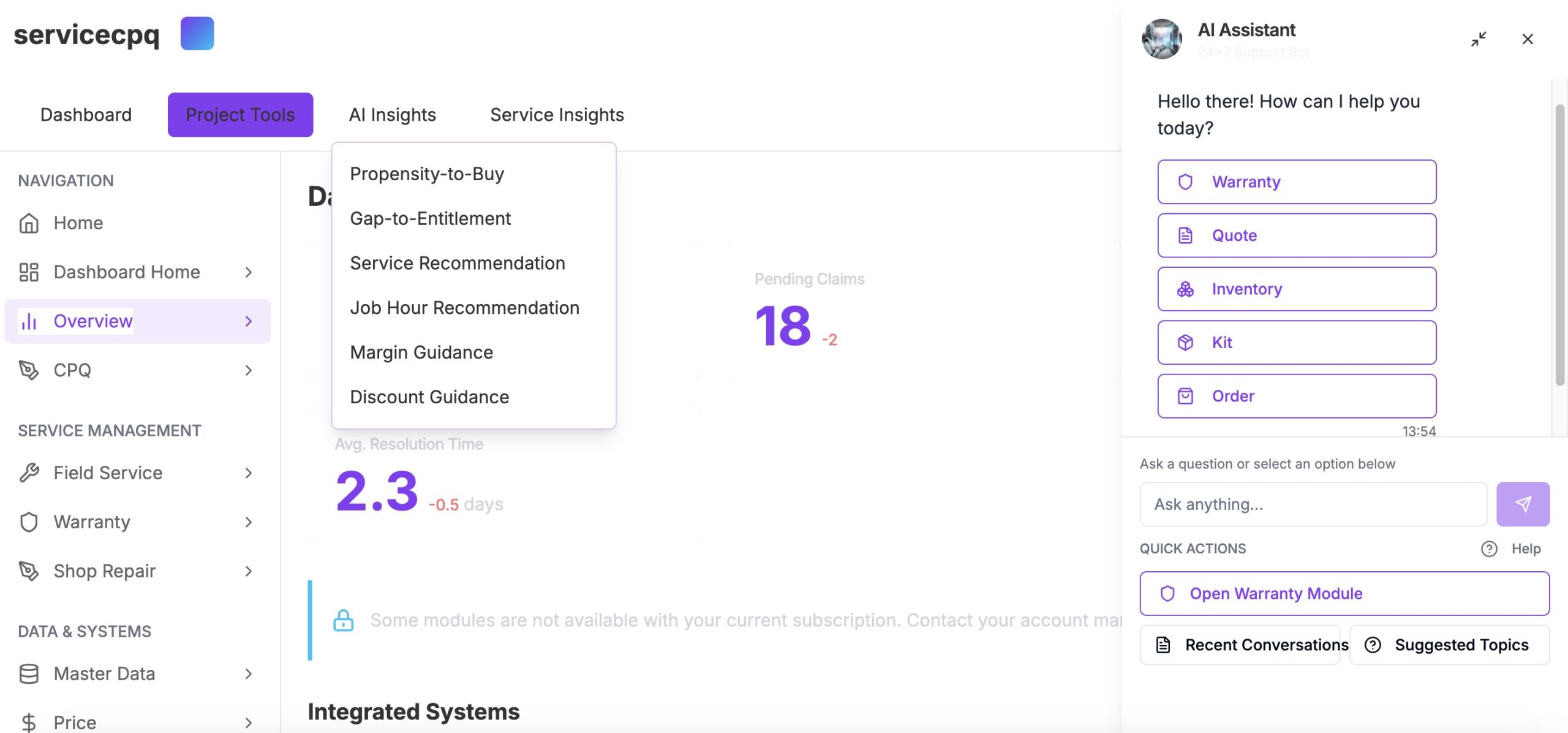Focus the Ask anything input field
The height and width of the screenshot is (733, 1568).
click(x=1313, y=504)
